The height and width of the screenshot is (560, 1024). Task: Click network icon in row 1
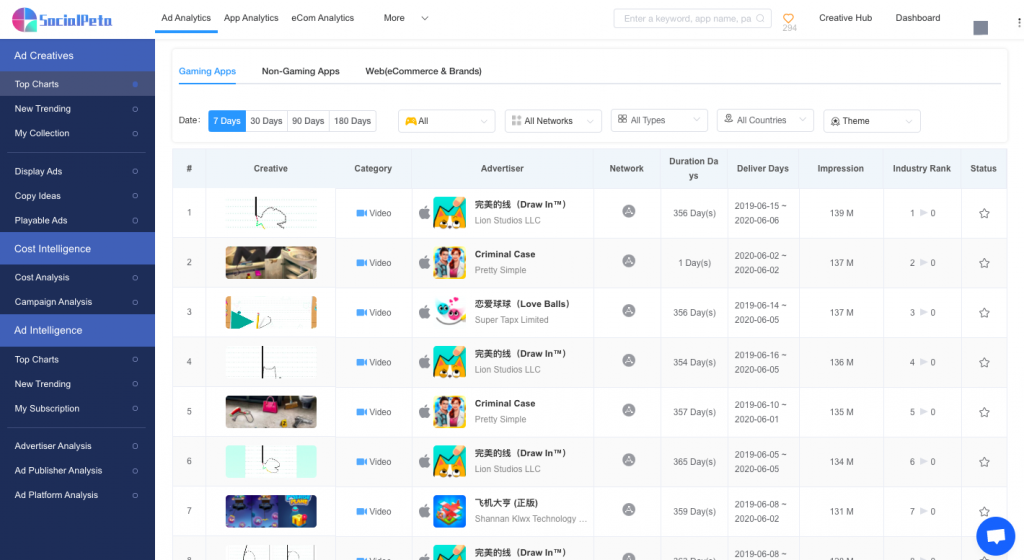[628, 211]
